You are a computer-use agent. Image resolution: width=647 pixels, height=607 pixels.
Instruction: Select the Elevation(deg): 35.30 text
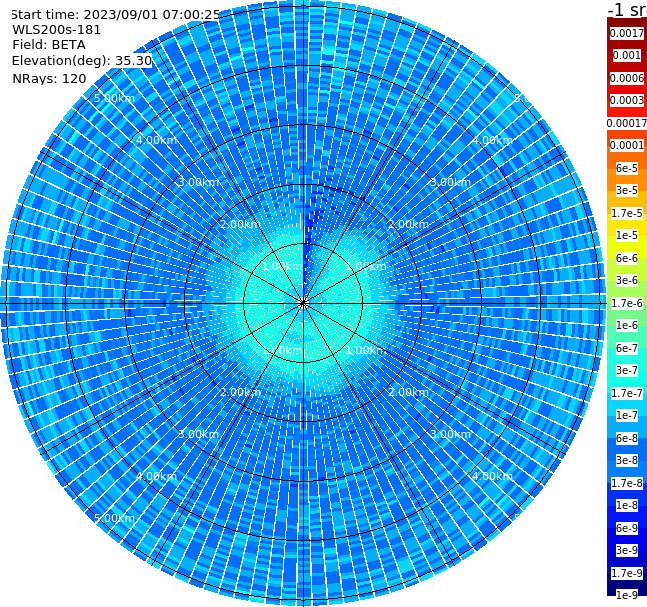tap(82, 61)
